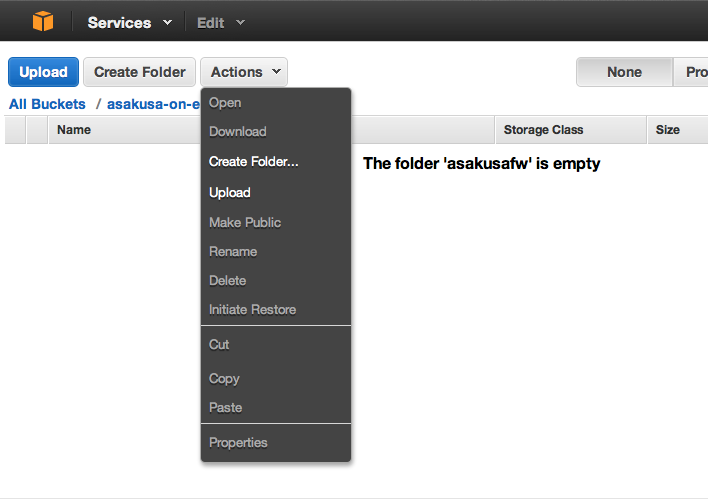Select the None panel toggle

624,72
